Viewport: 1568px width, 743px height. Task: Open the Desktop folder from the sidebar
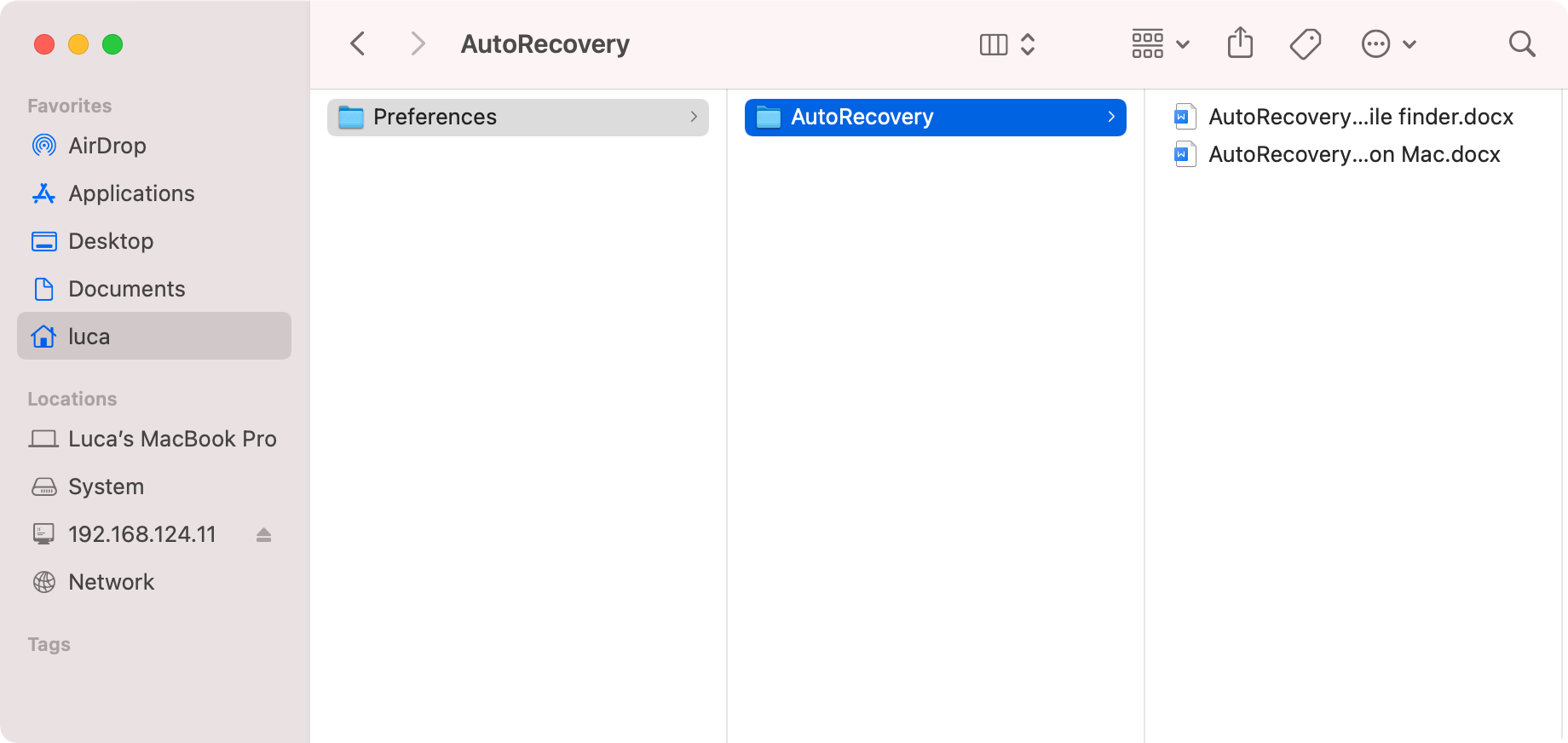112,241
